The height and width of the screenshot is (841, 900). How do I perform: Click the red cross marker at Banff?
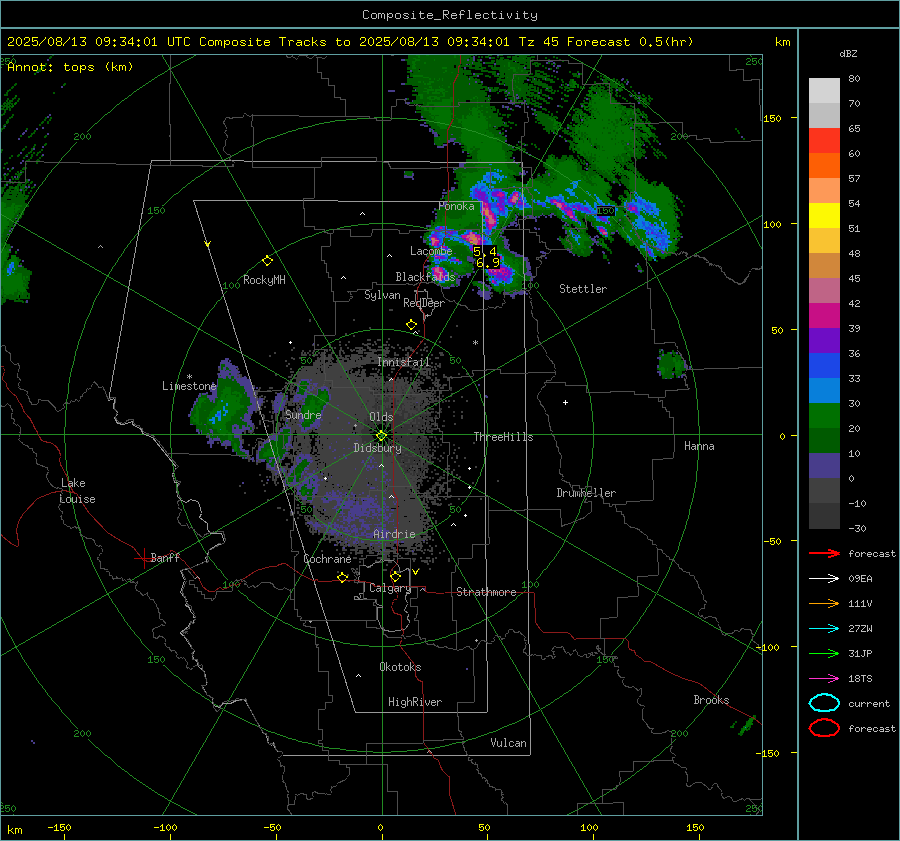pos(143,558)
